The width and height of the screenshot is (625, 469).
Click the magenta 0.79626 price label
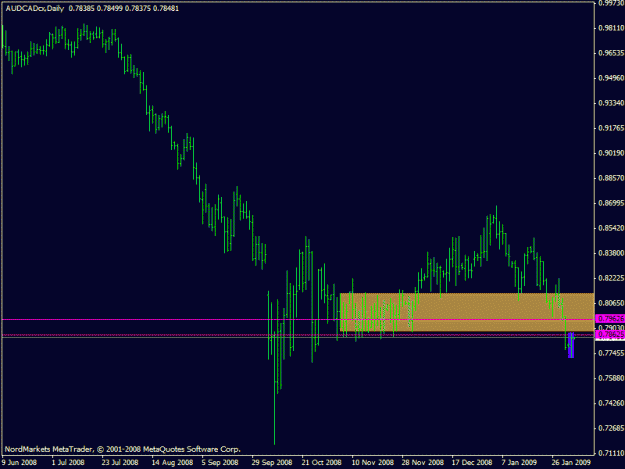point(610,319)
